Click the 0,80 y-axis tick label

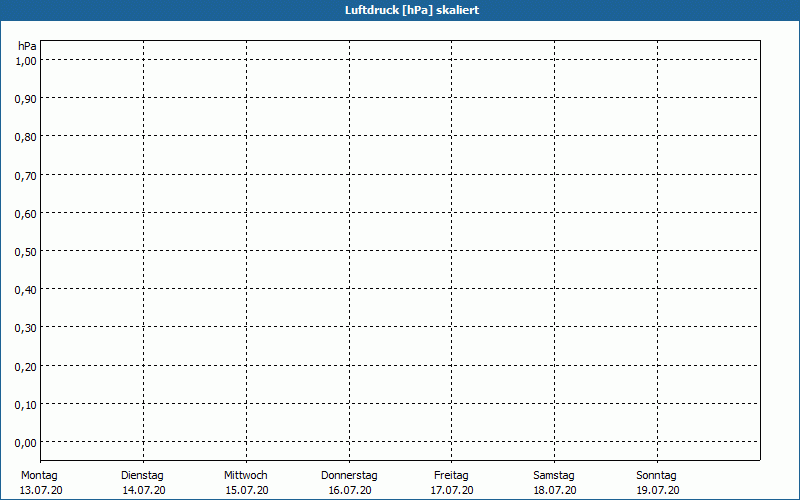pos(26,136)
